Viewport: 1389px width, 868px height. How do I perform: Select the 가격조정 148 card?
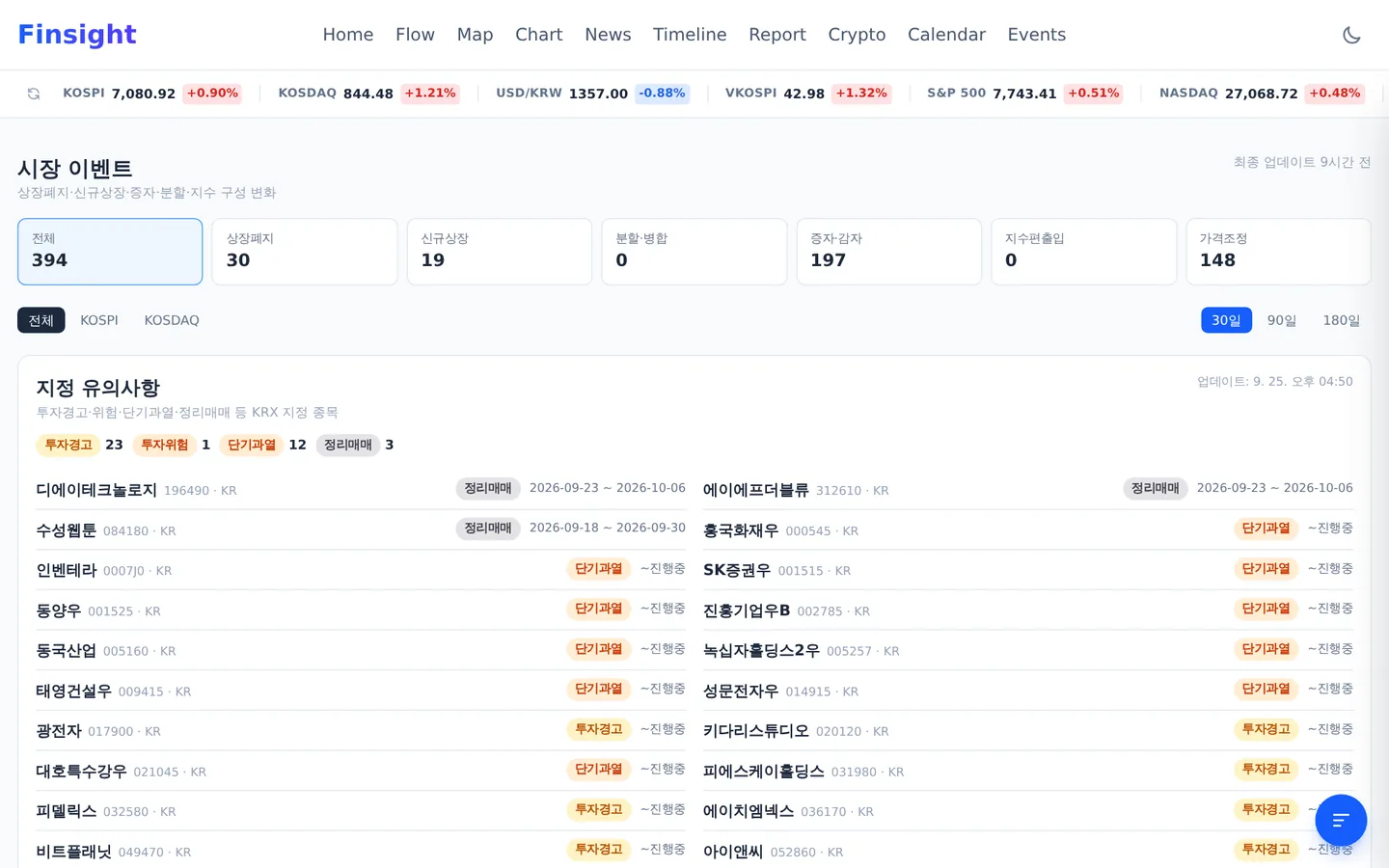(1278, 252)
